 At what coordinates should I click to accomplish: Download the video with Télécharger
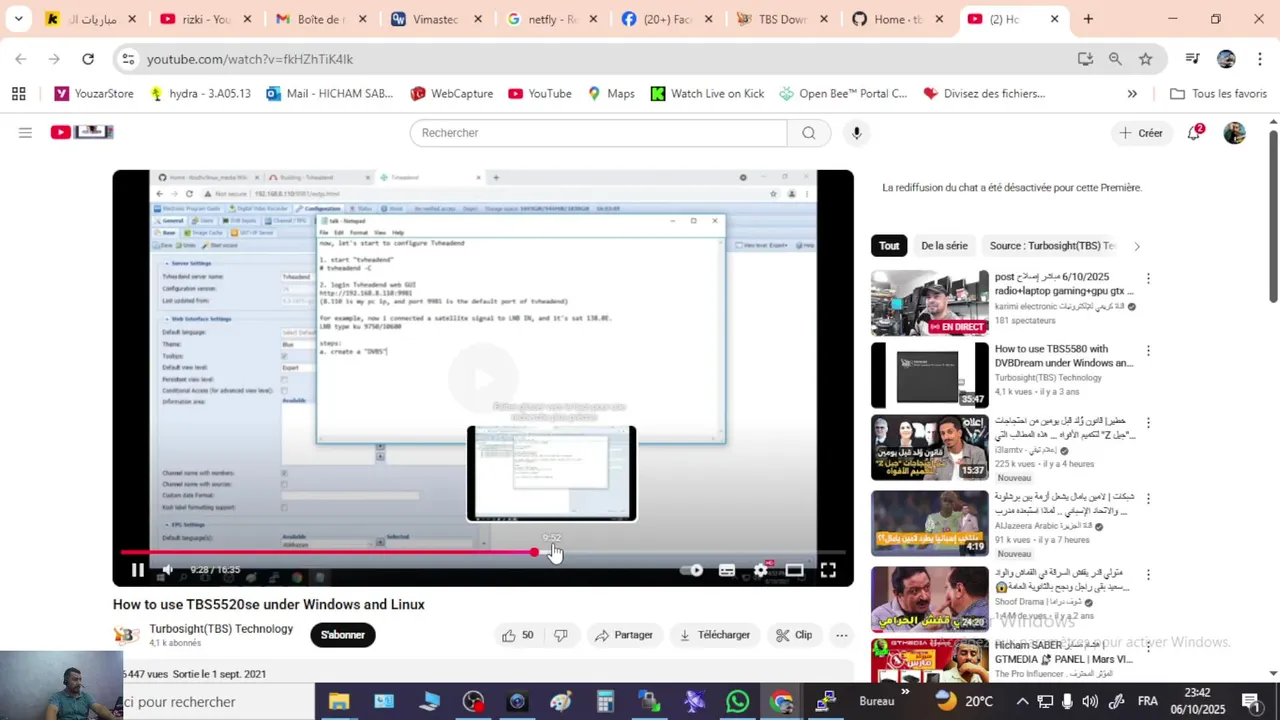click(x=714, y=635)
